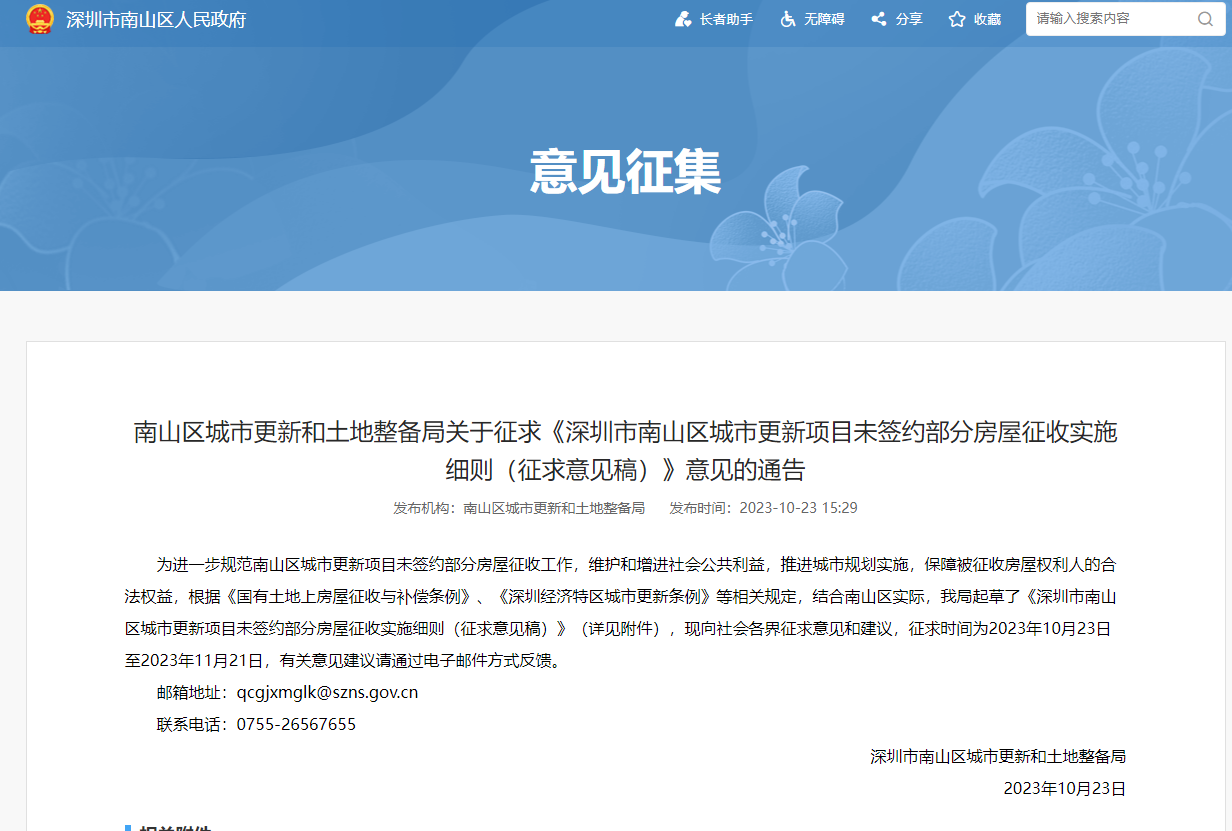Open the 长者助手 text link
The width and height of the screenshot is (1232, 831).
(x=726, y=19)
